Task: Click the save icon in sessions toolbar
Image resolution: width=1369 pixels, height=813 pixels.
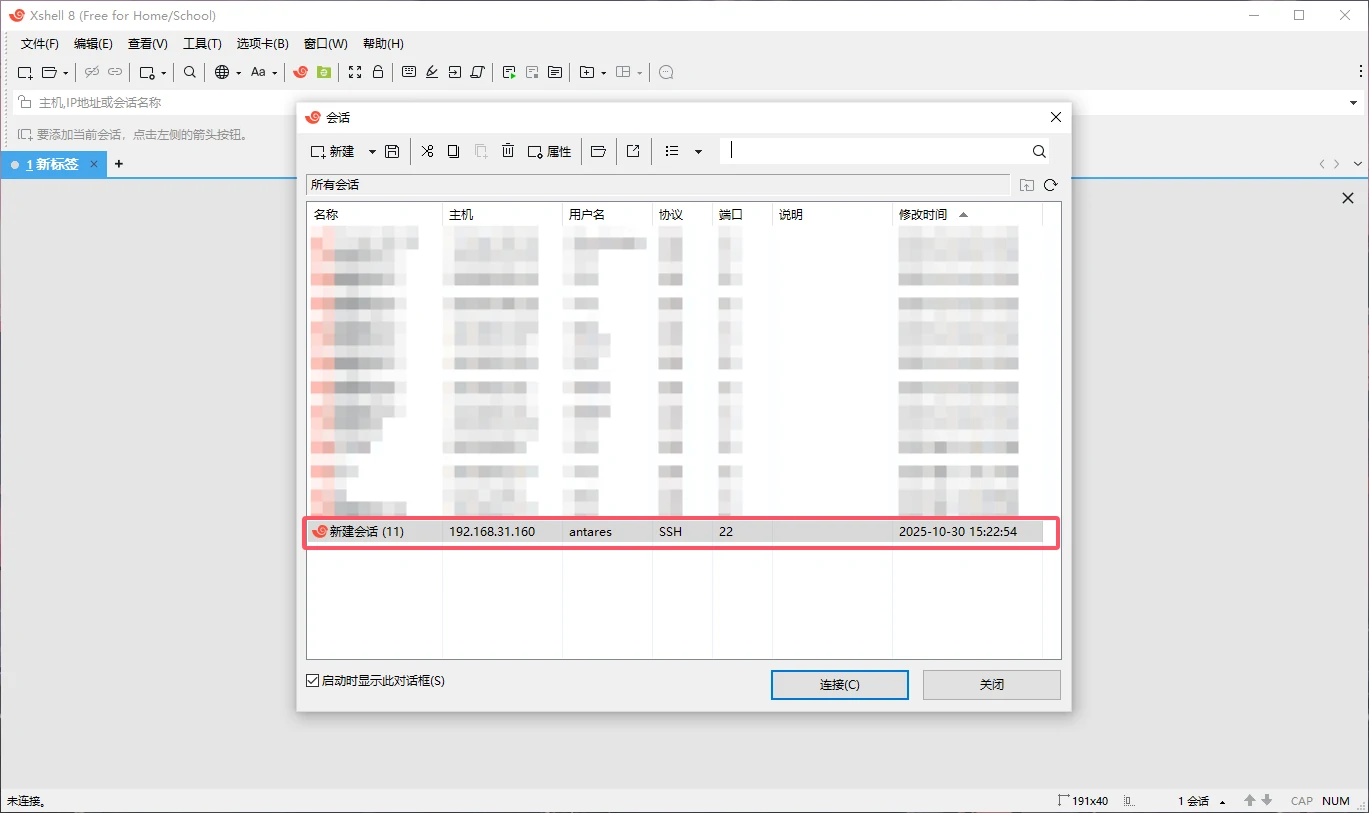Action: coord(392,151)
